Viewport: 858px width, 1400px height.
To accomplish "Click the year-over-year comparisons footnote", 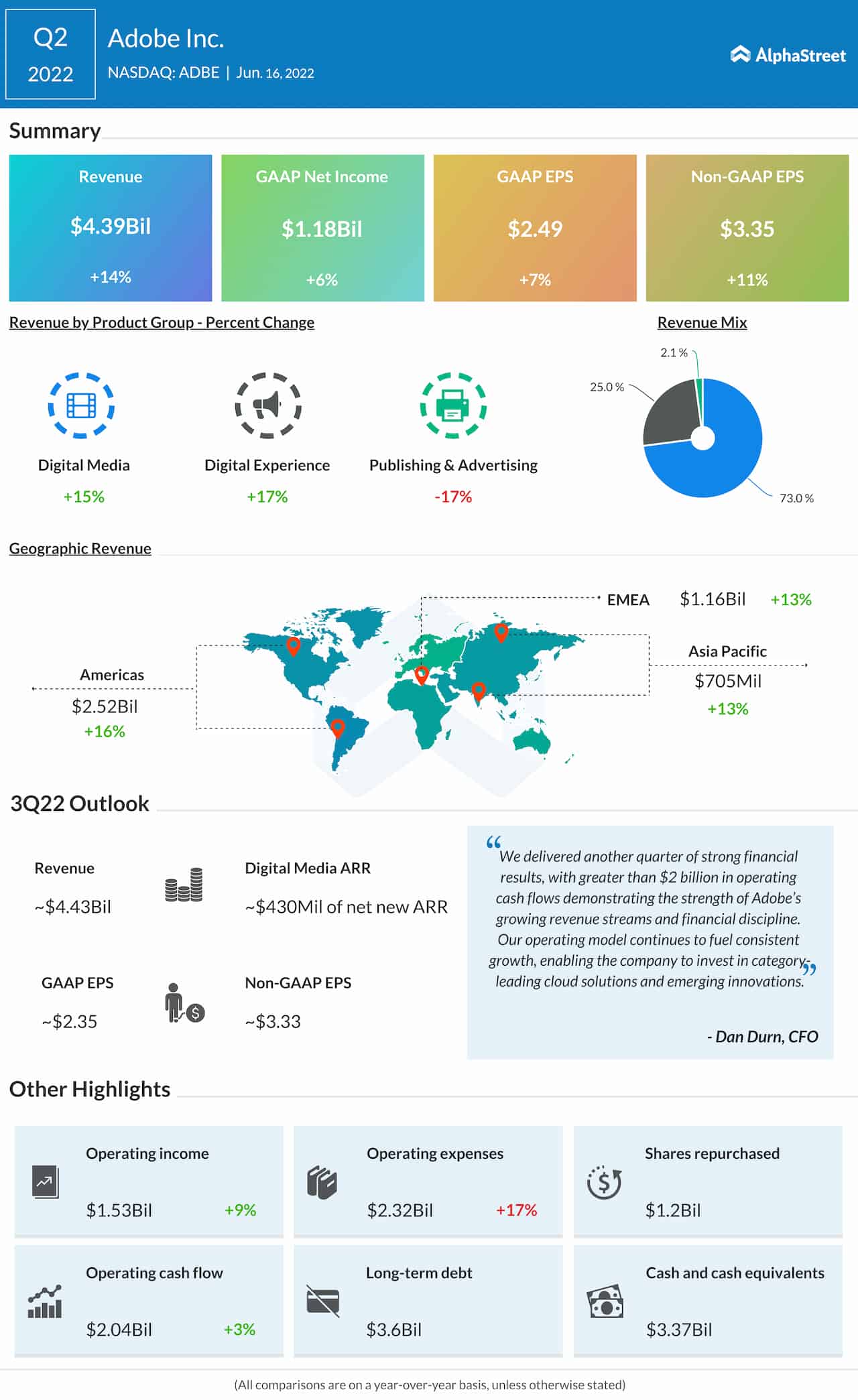I will click(430, 1385).
